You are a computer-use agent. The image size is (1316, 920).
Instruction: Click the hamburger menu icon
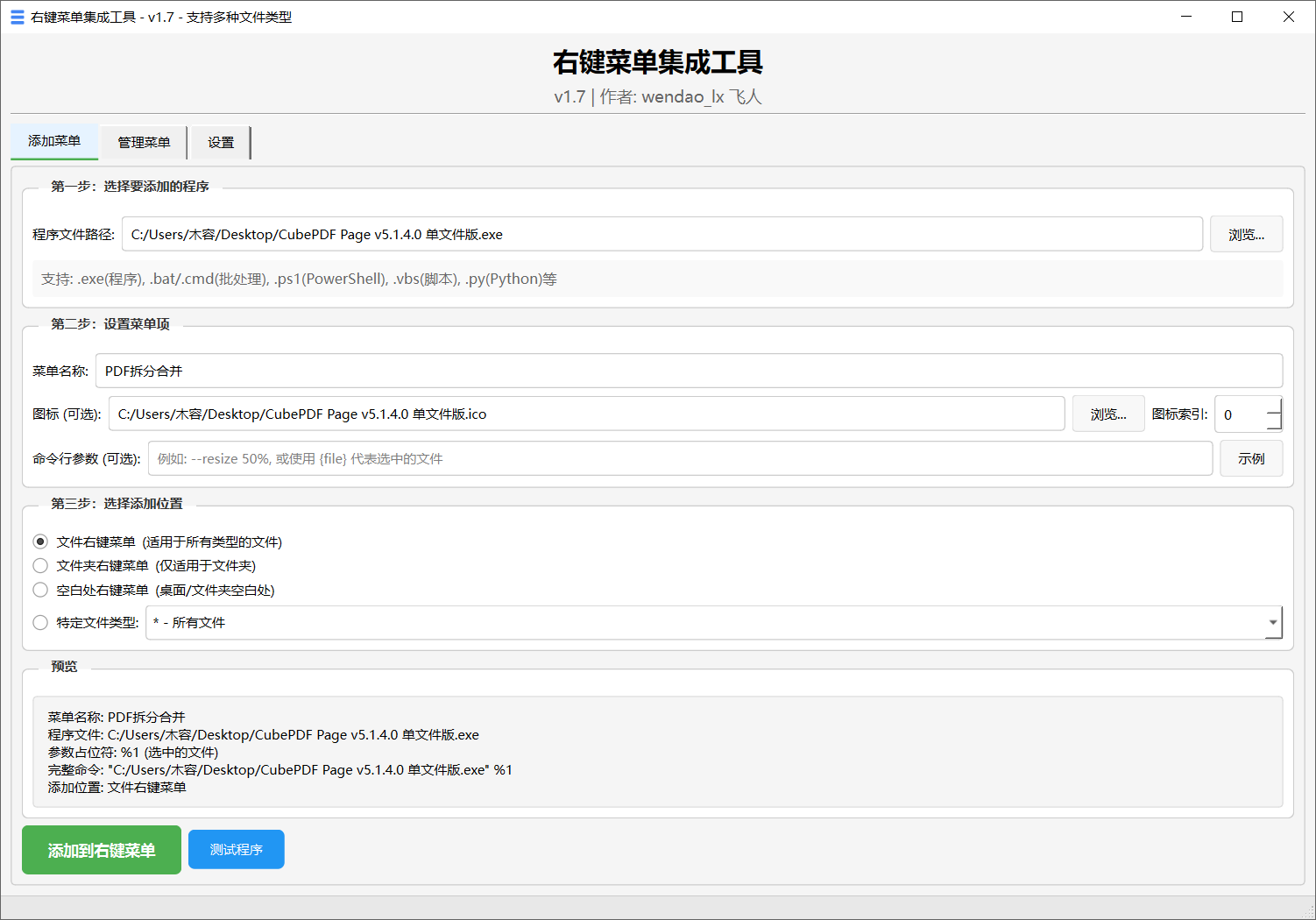(17, 16)
